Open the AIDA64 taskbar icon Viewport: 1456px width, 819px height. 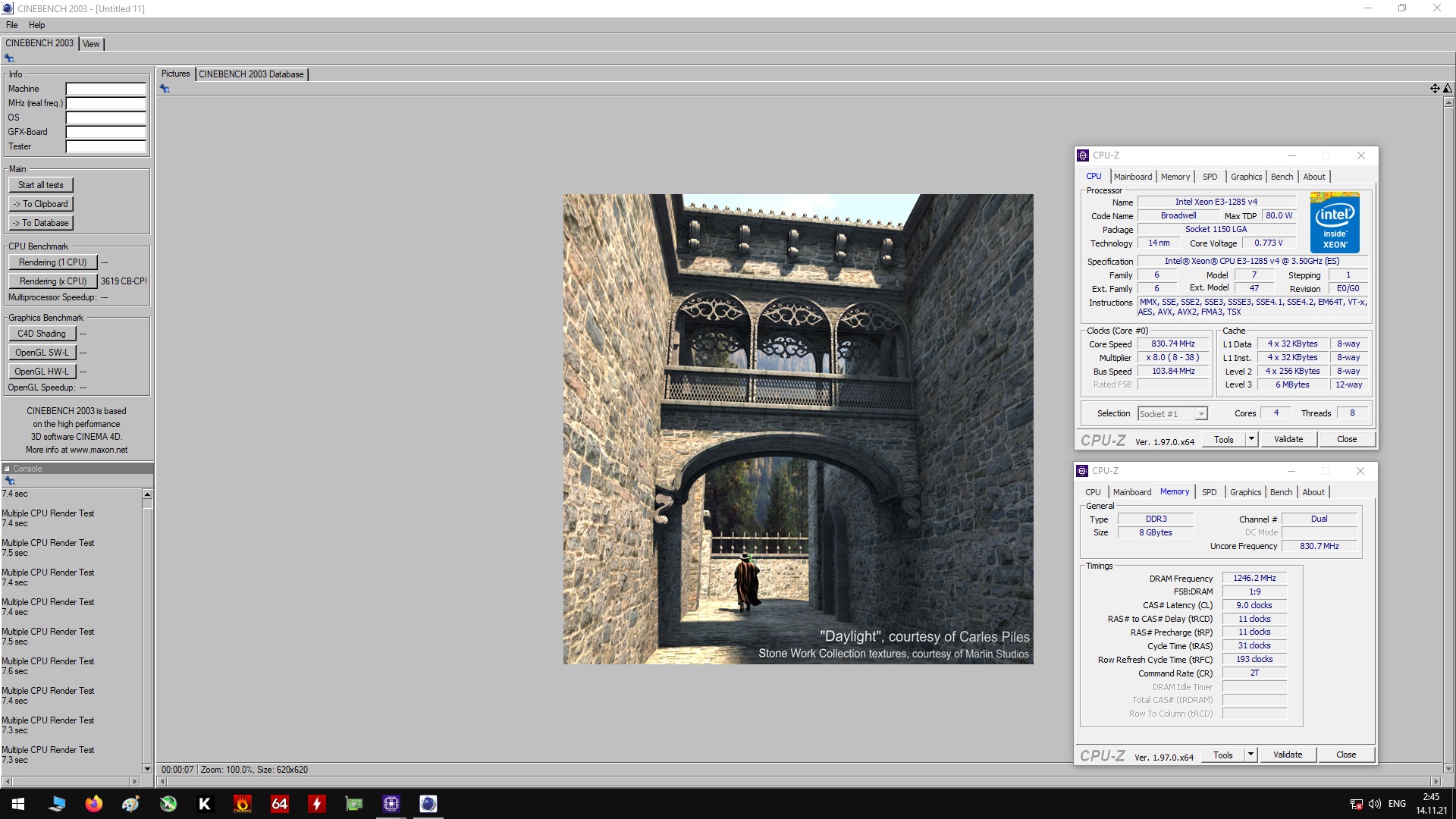click(x=280, y=804)
